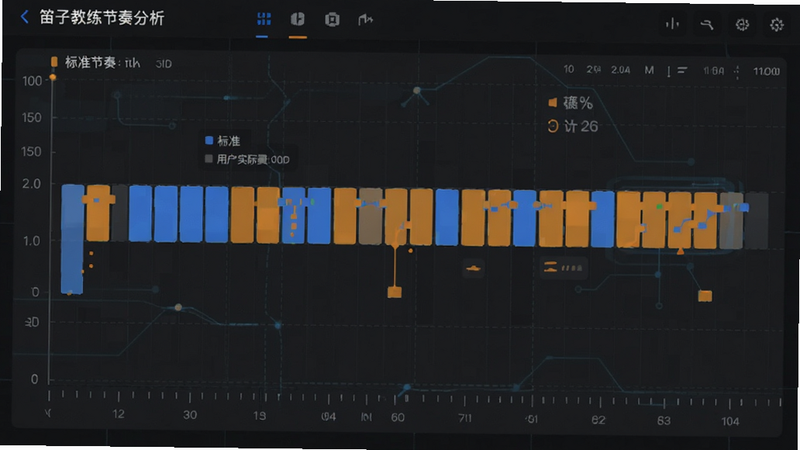The height and width of the screenshot is (450, 800).
Task: Select the tall first blue bar
Action: click(72, 239)
